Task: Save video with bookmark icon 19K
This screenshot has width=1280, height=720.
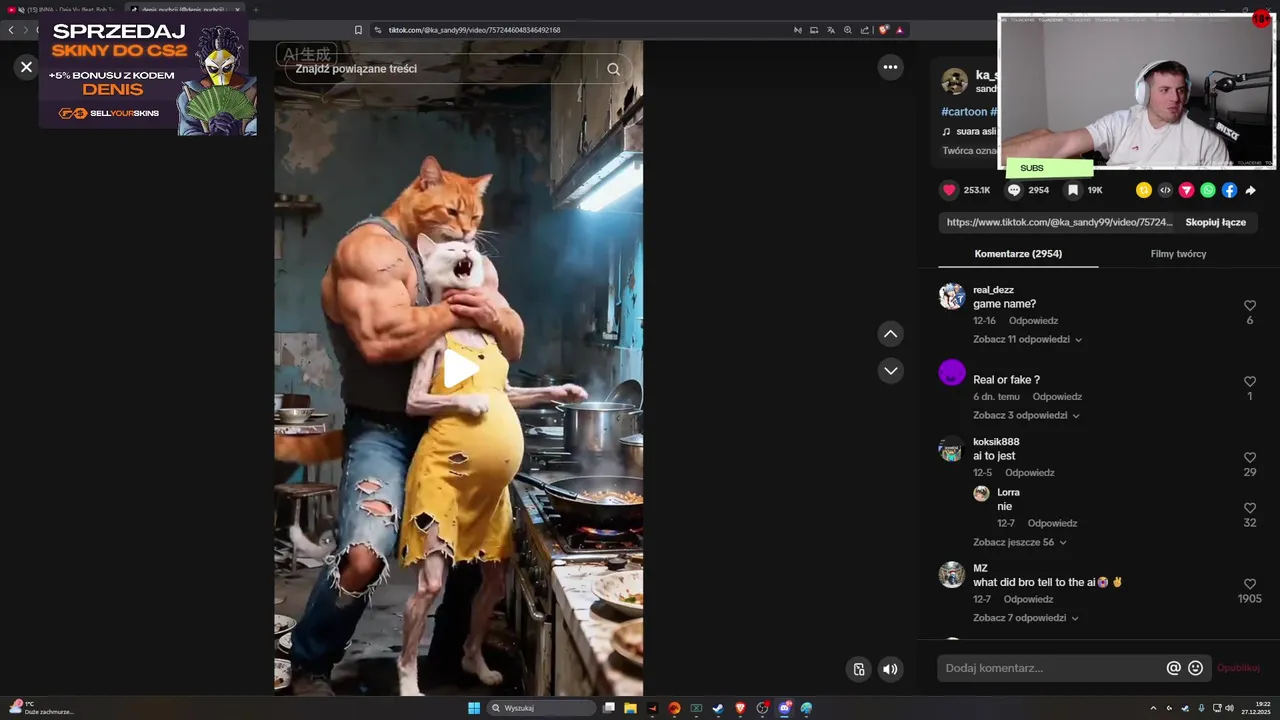Action: 1072,190
